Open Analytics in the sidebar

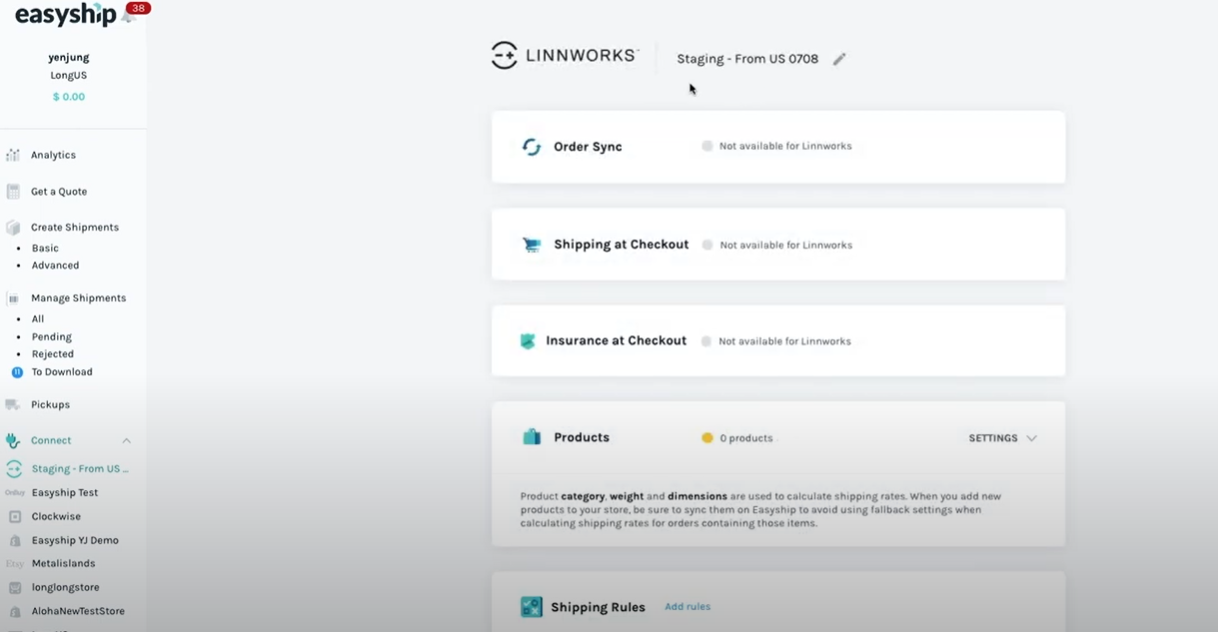53,155
